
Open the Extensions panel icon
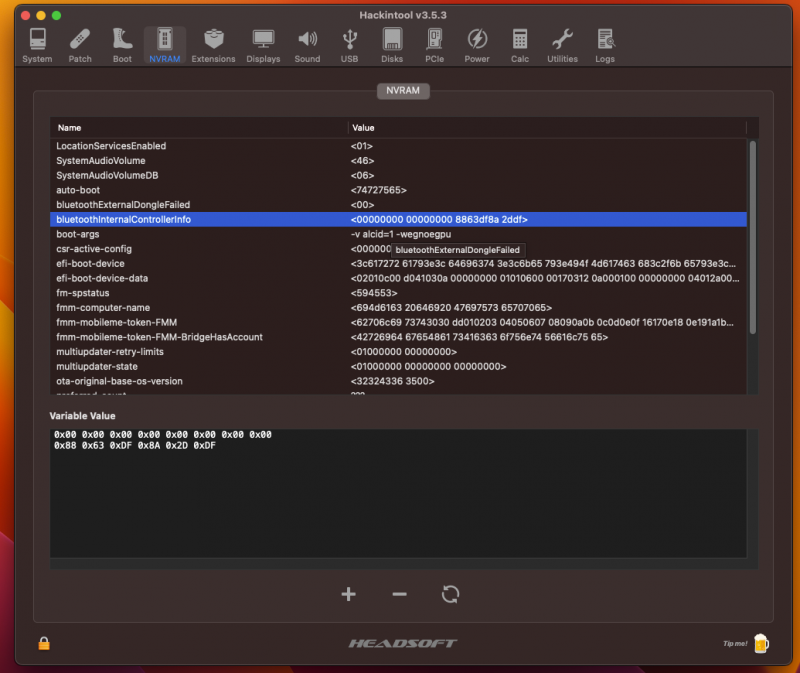(x=214, y=40)
